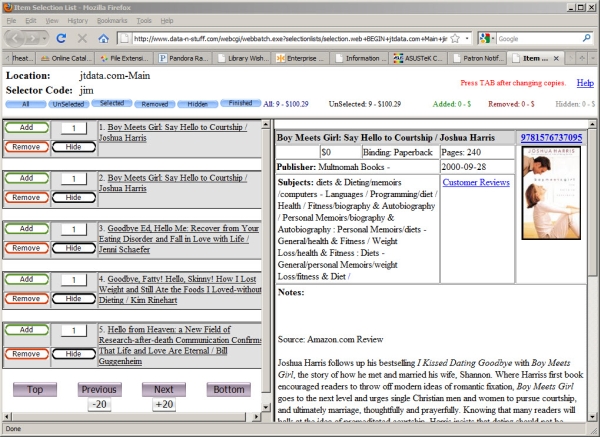The width and height of the screenshot is (600, 437).
Task: Add item 1 Boy Meets Girl
Action: (x=26, y=127)
